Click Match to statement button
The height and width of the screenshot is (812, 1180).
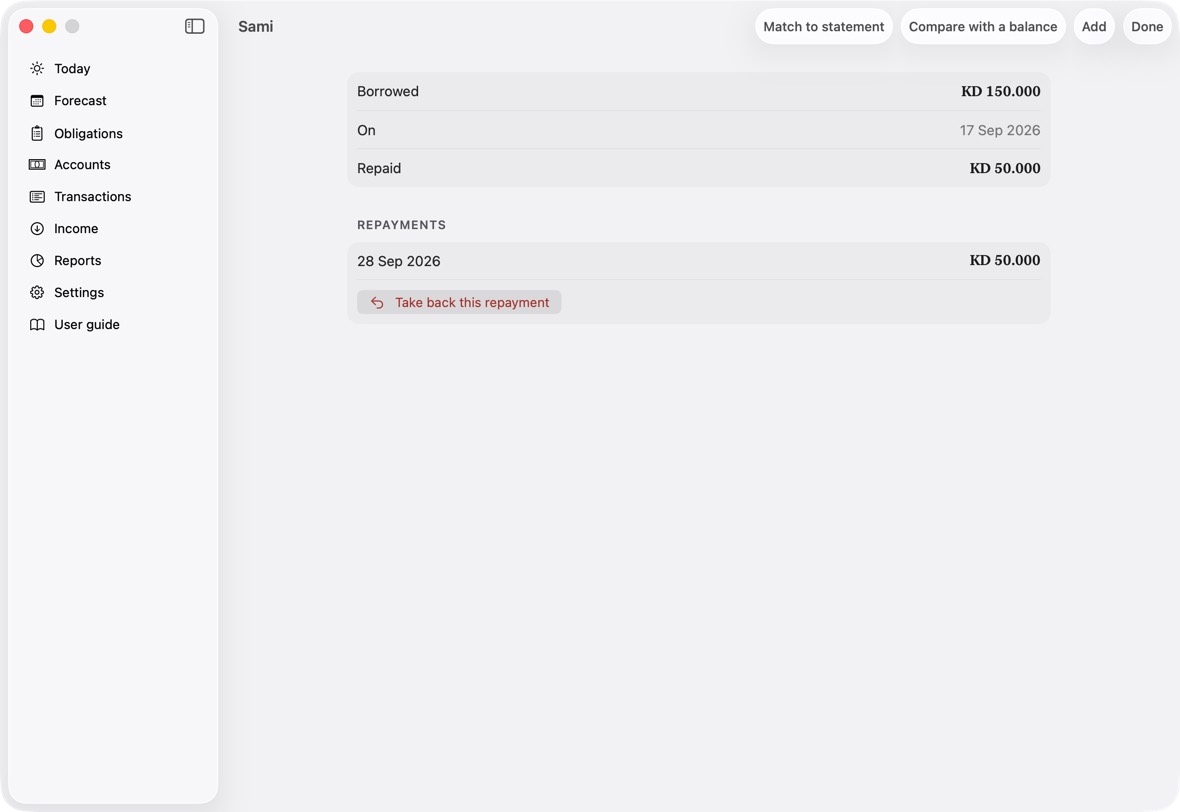tap(823, 26)
